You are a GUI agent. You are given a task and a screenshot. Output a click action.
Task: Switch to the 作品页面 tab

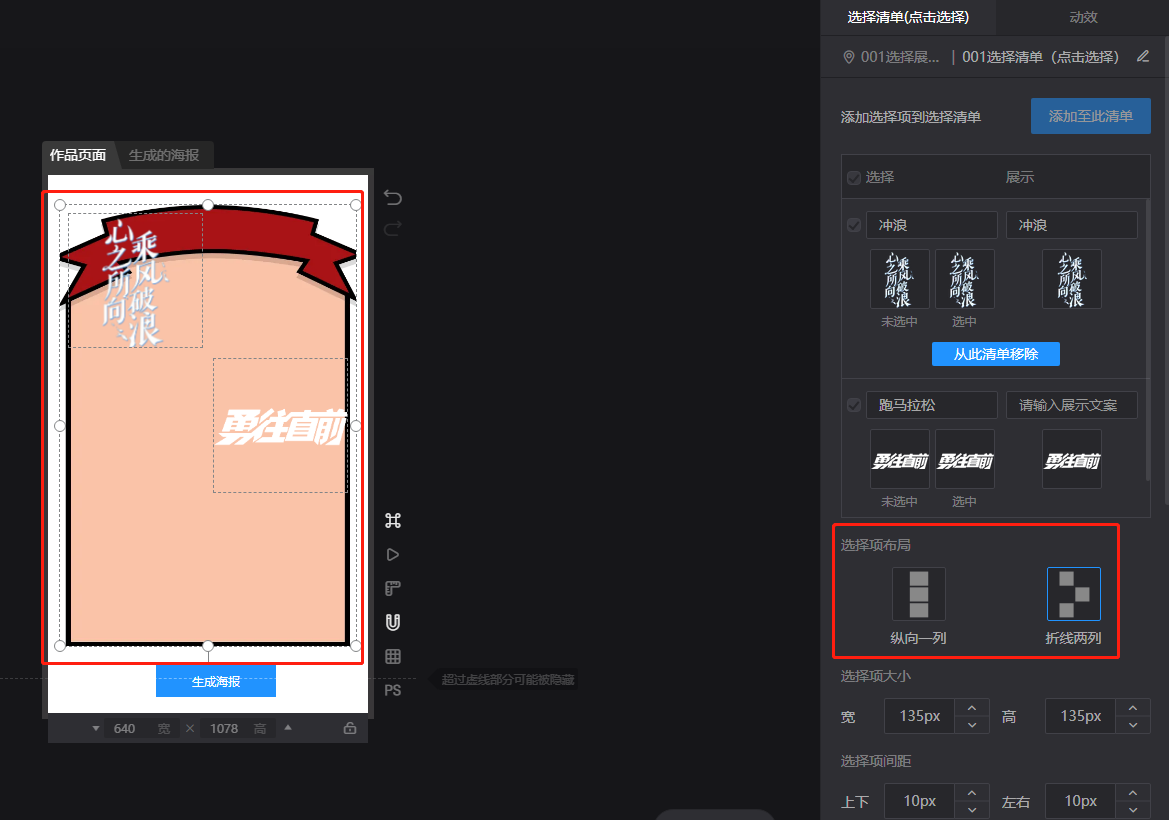[78, 155]
